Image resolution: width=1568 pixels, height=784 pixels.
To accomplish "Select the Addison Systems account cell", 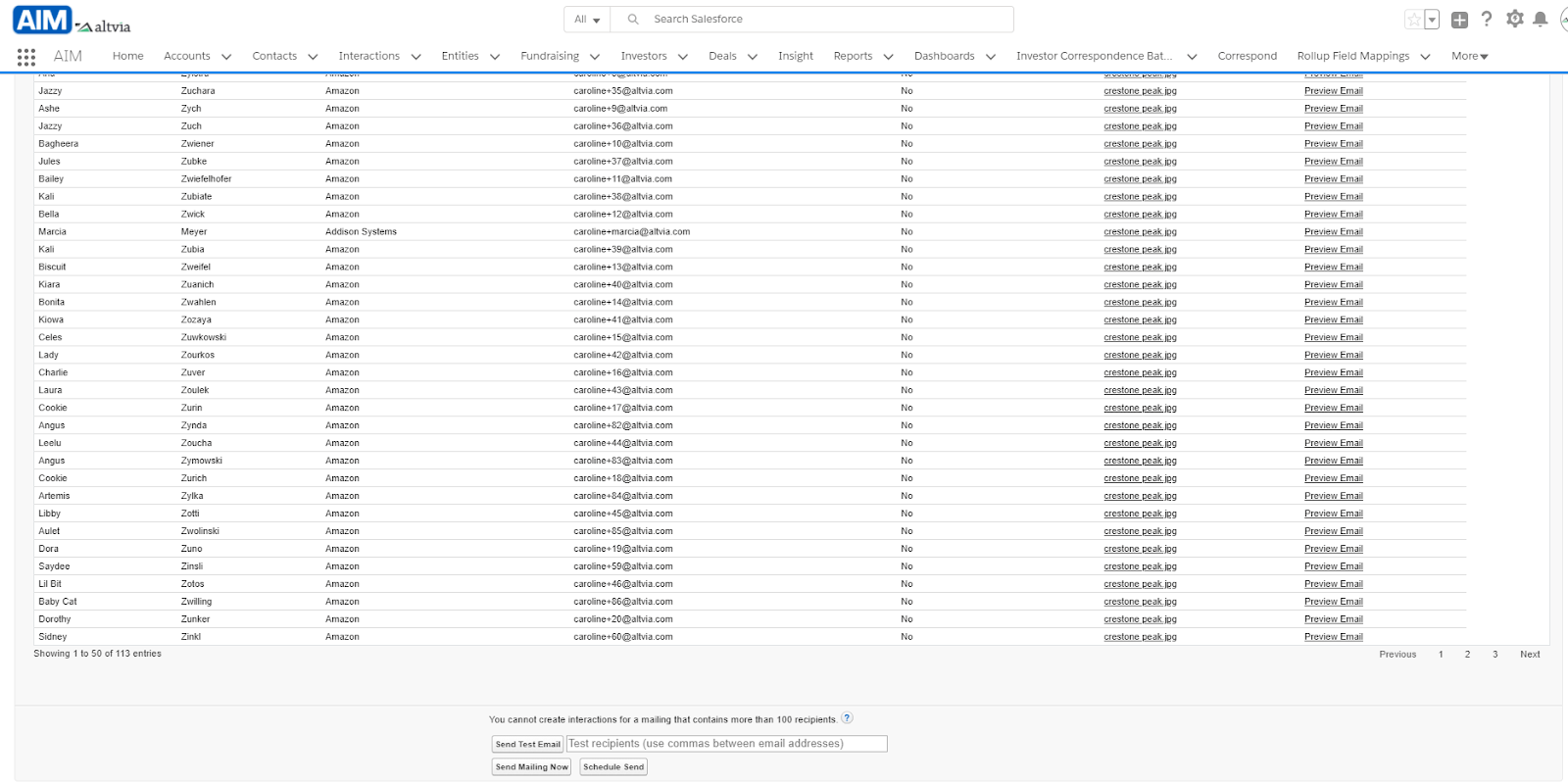I will (362, 231).
